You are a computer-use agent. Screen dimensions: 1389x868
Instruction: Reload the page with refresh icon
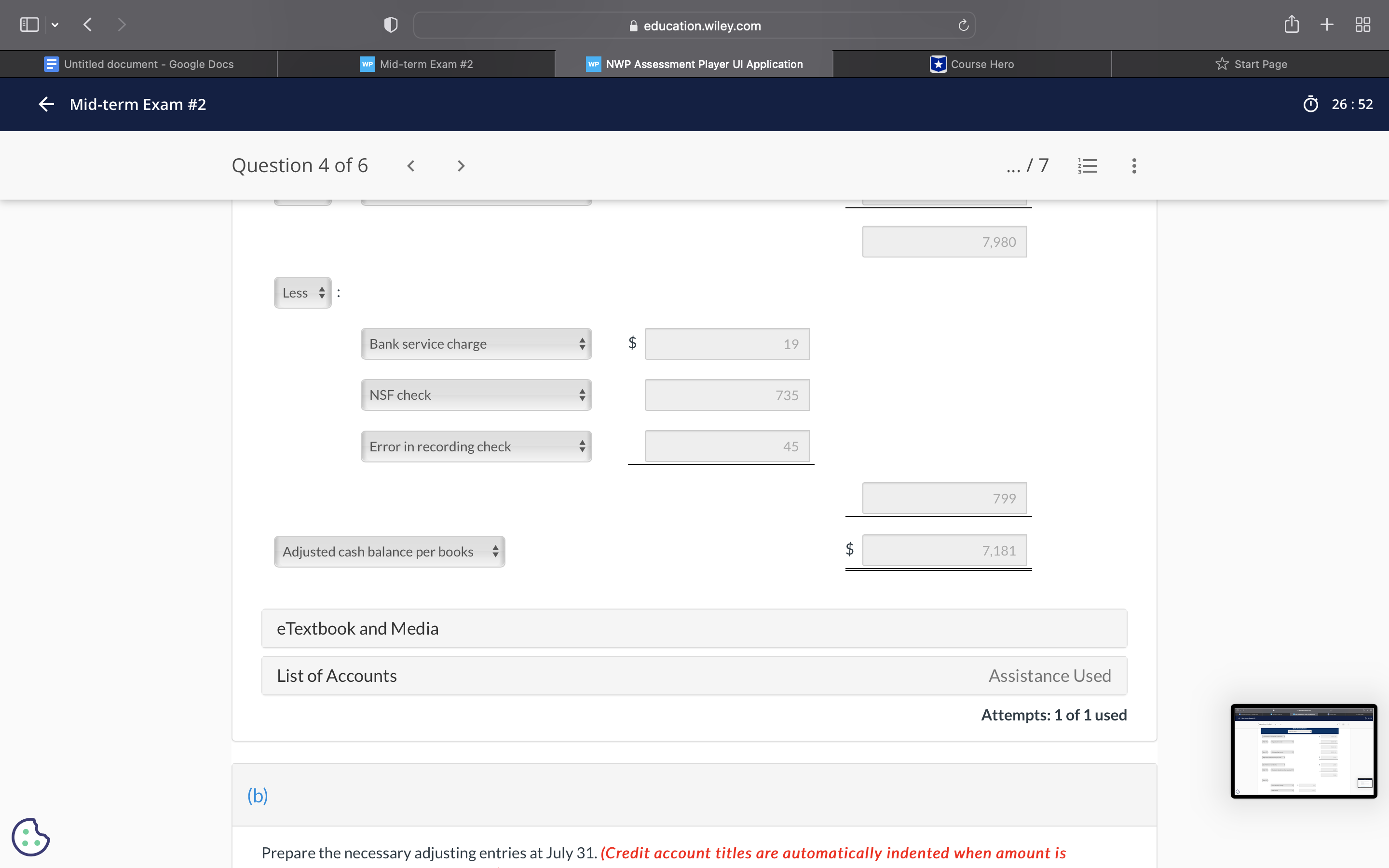pyautogui.click(x=963, y=25)
